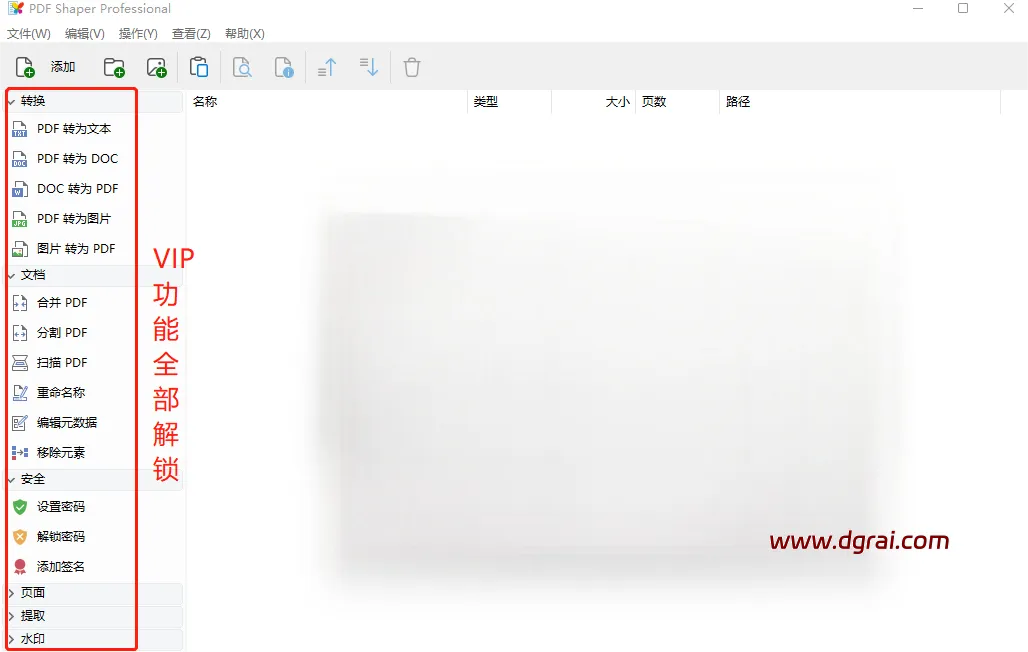Click the add file icon in toolbar
This screenshot has width=1028, height=652.
[25, 67]
